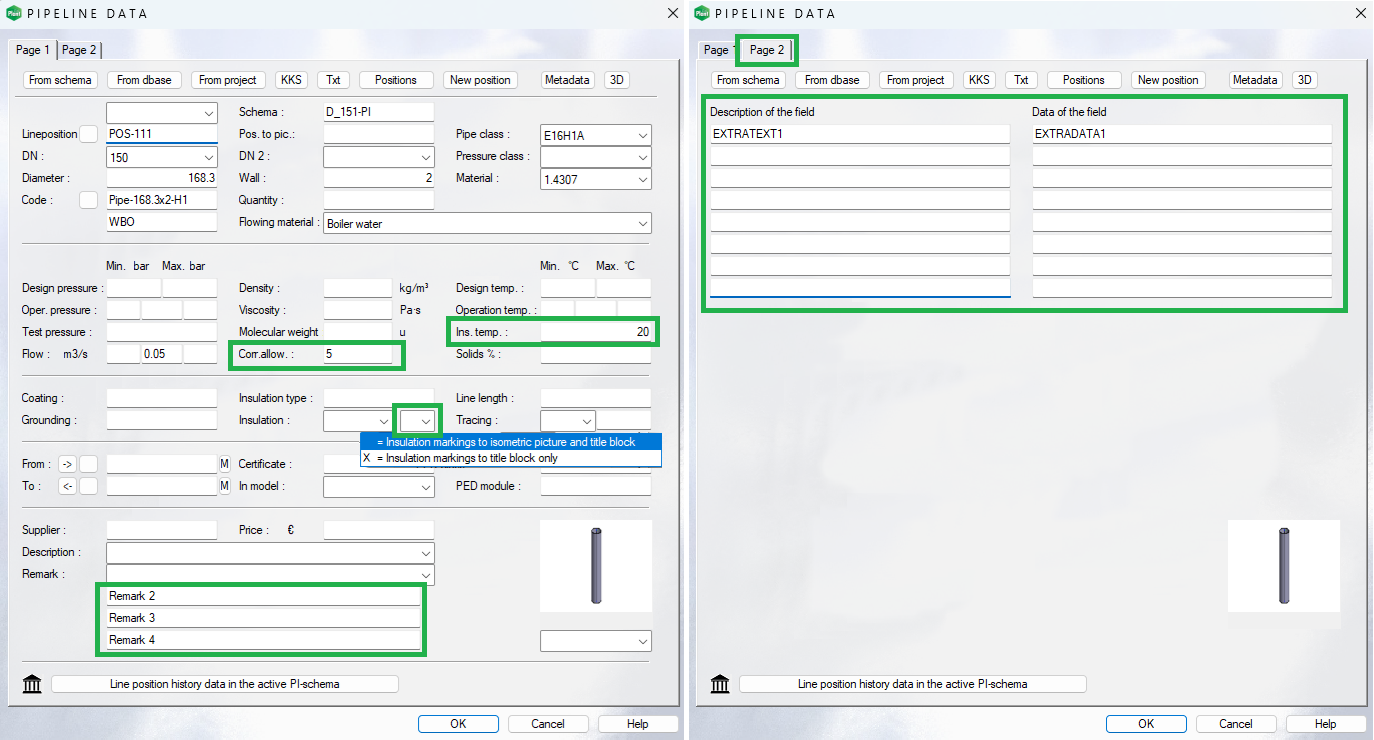Click the small square button next to Code
The image size is (1374, 740).
coord(89,200)
